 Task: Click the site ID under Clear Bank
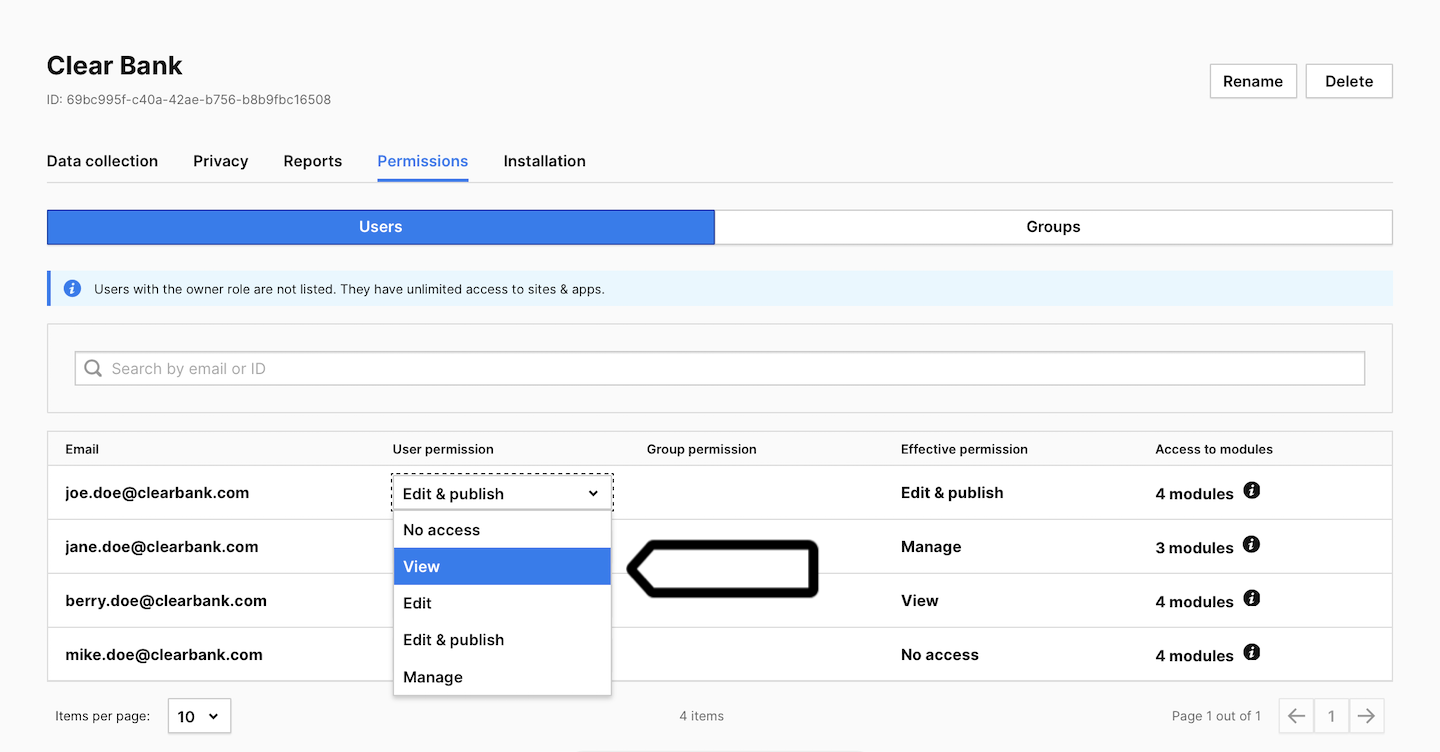189,100
